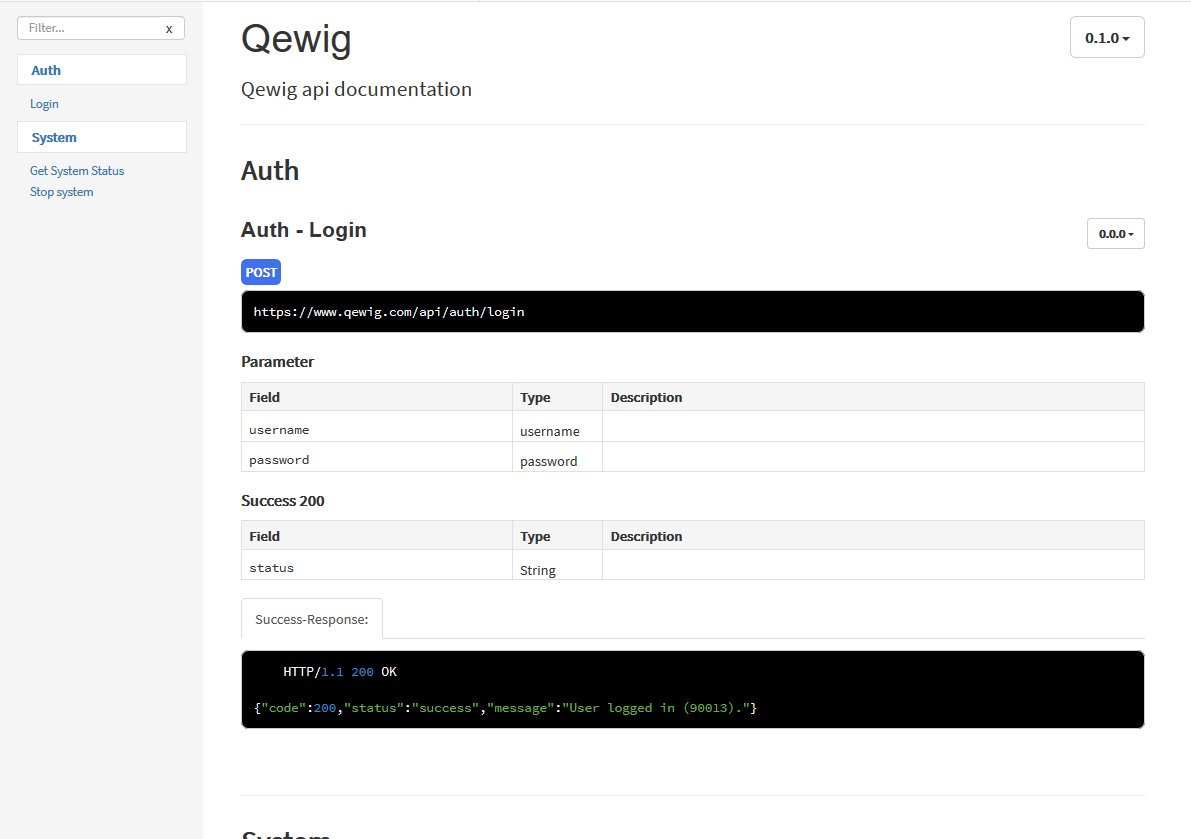Clear the filter with the x button
This screenshot has width=1191, height=839.
click(169, 29)
